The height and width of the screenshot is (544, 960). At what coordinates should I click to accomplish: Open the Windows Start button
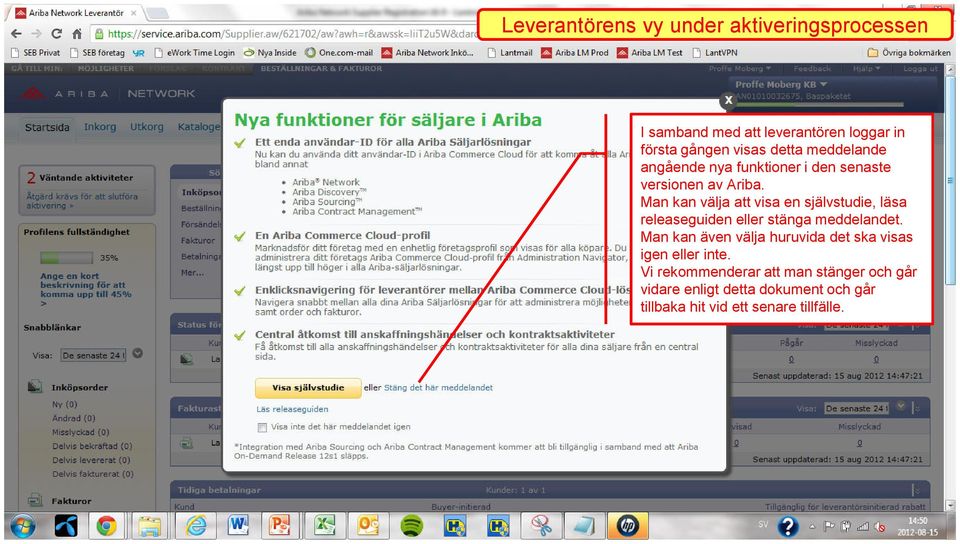click(x=22, y=526)
